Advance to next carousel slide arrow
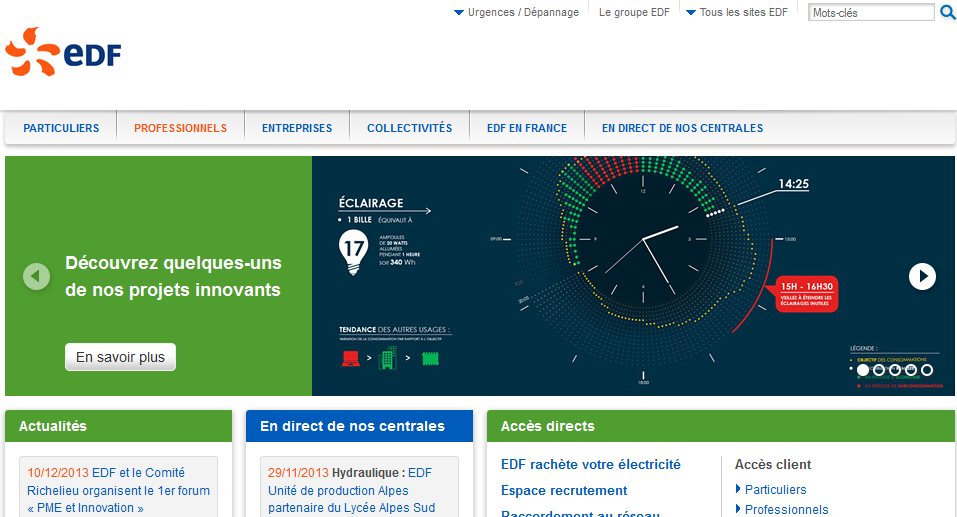This screenshot has width=957, height=517. tap(922, 277)
